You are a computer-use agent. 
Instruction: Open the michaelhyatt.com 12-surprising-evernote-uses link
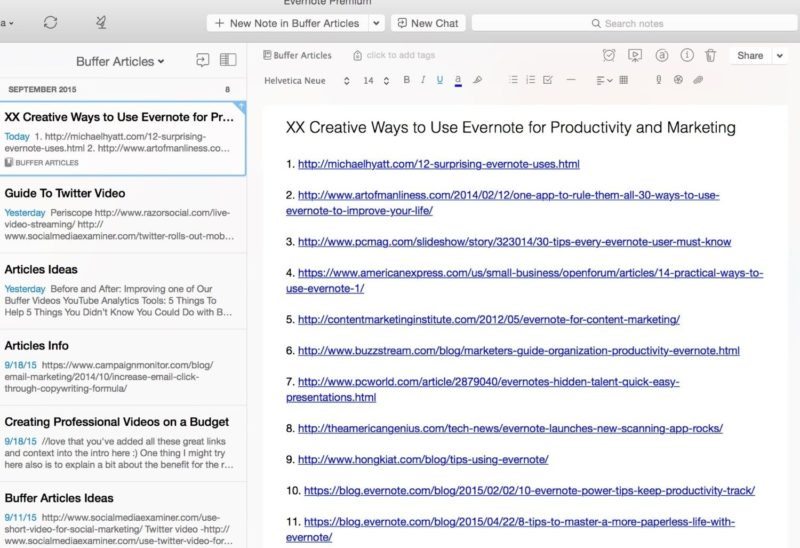point(439,164)
